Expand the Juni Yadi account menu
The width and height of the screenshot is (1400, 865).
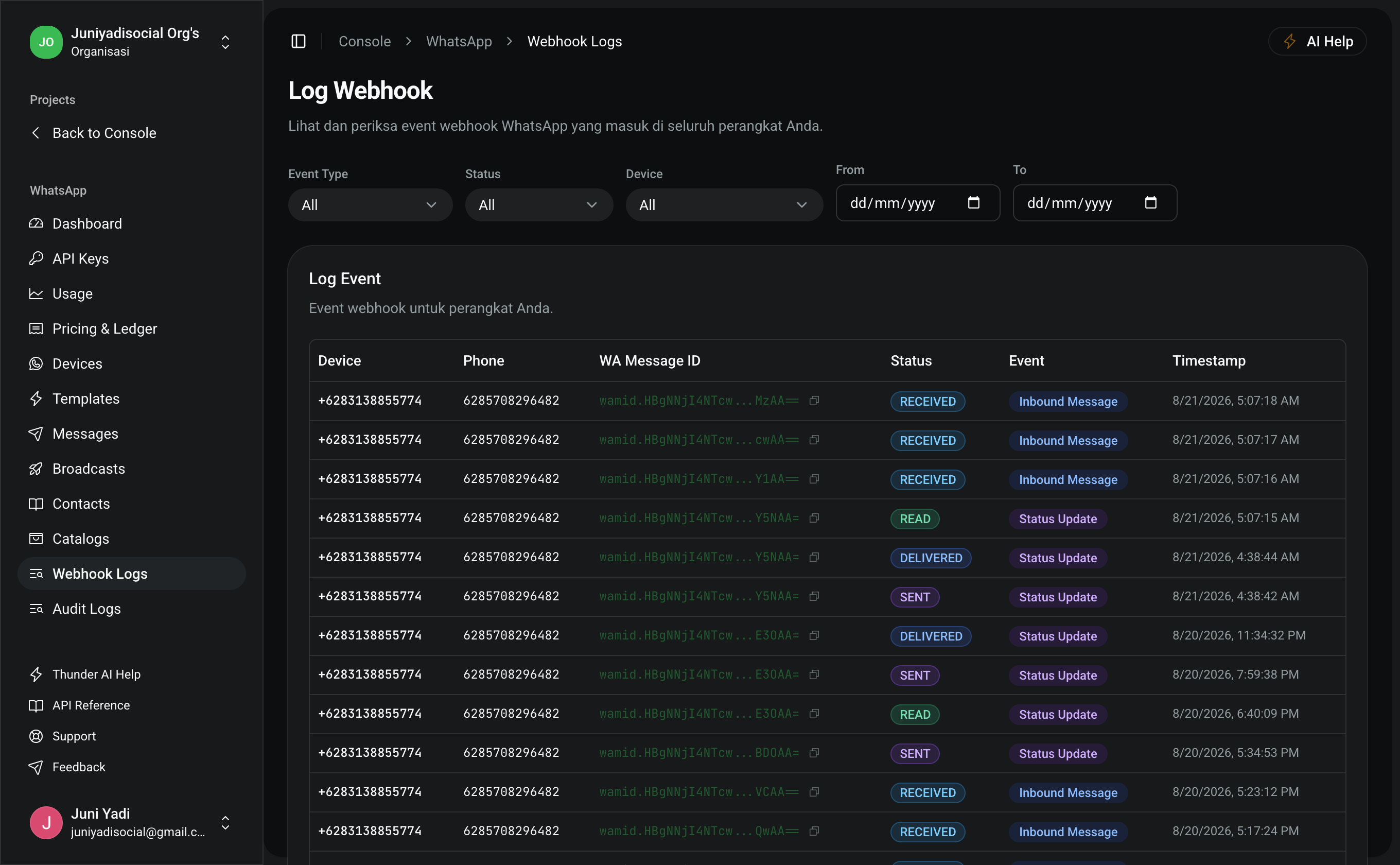click(225, 823)
